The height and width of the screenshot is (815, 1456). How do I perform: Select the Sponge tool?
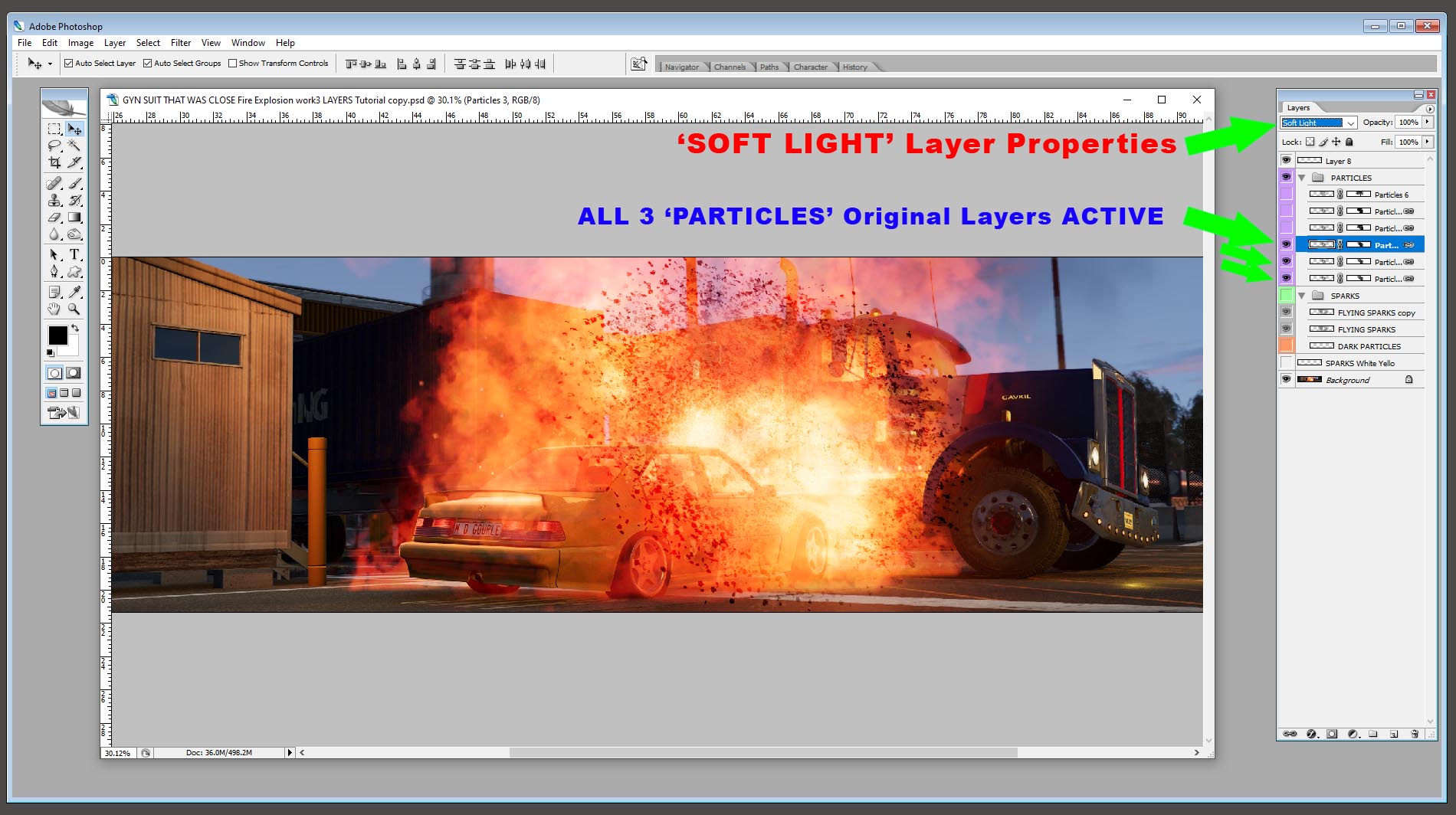click(74, 234)
